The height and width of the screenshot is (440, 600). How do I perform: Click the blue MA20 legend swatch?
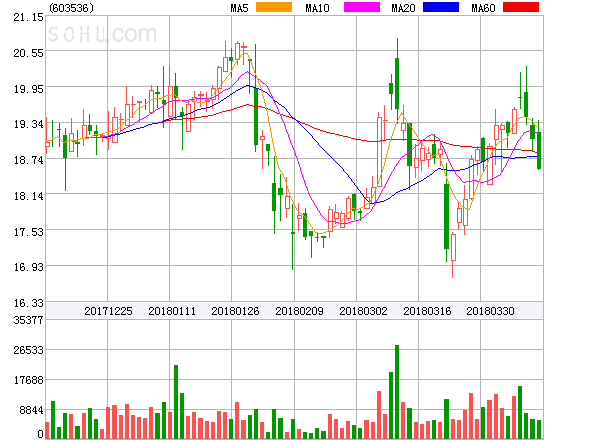(x=441, y=7)
